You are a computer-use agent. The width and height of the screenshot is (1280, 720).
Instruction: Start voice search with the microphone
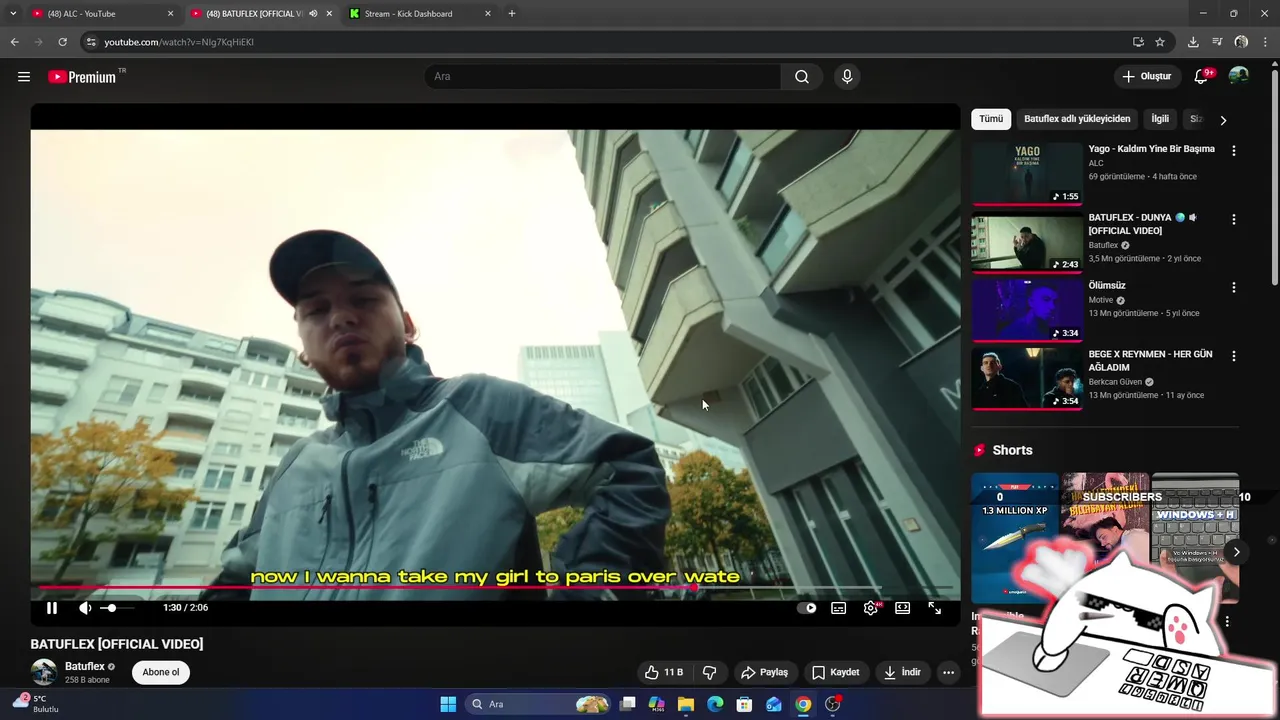[x=847, y=77]
